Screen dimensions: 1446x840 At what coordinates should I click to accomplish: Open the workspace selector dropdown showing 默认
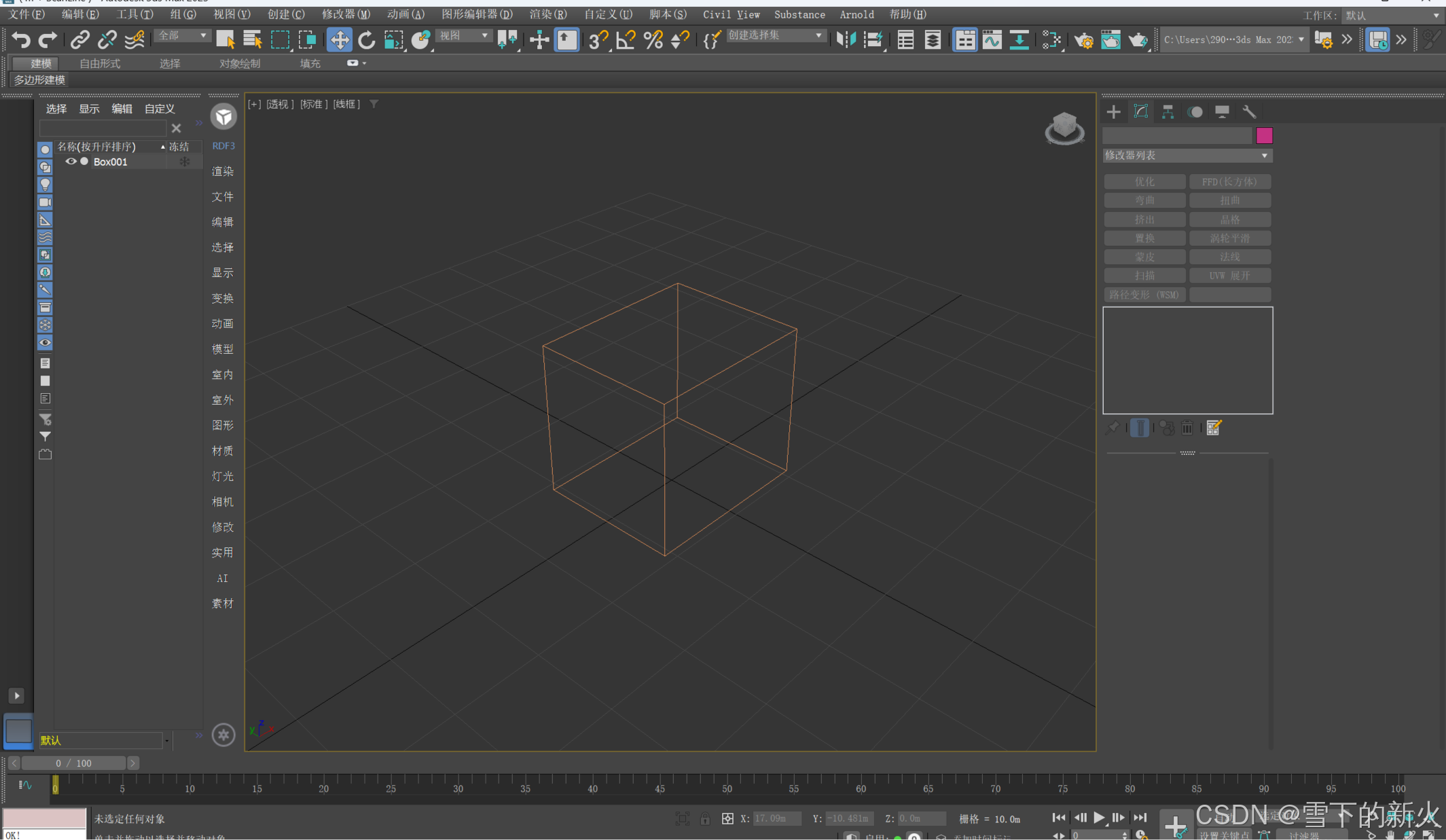coord(1392,15)
